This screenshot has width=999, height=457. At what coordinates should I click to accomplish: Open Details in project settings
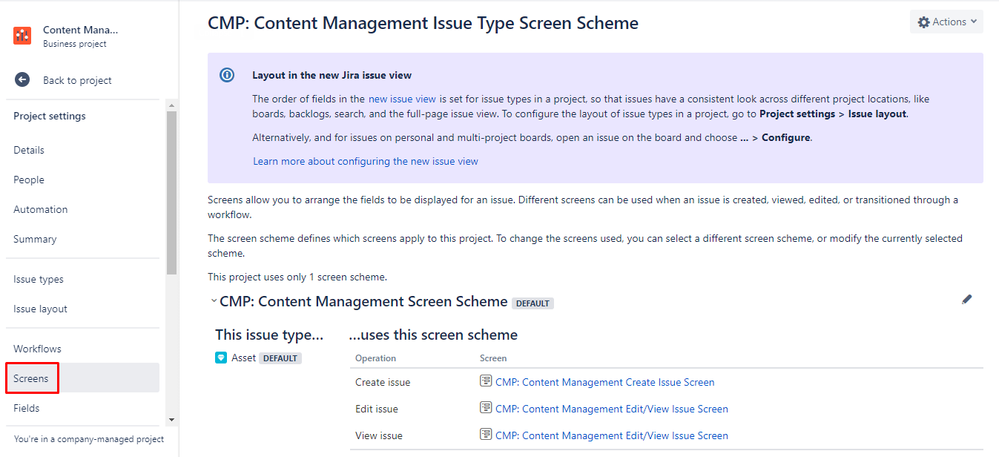pos(29,150)
